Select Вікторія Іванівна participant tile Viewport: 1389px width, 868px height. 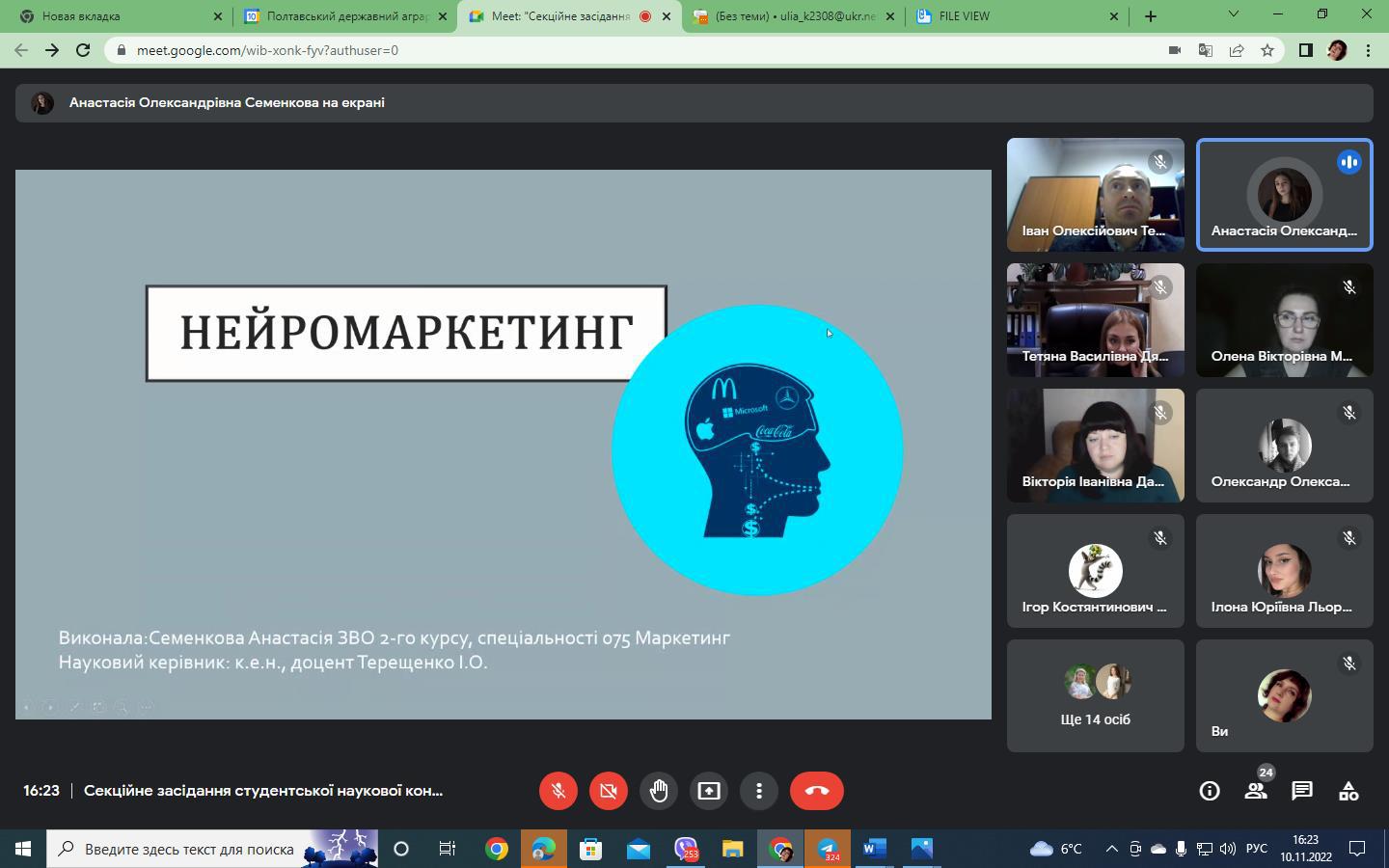(x=1096, y=446)
